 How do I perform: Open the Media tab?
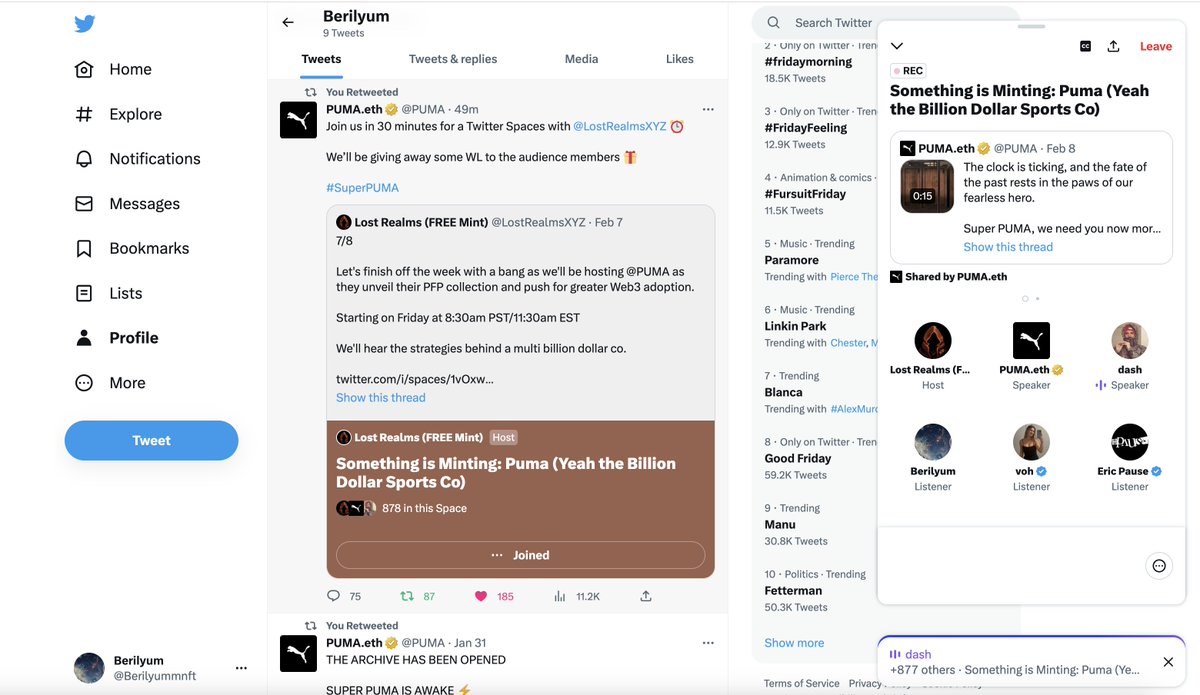[581, 59]
